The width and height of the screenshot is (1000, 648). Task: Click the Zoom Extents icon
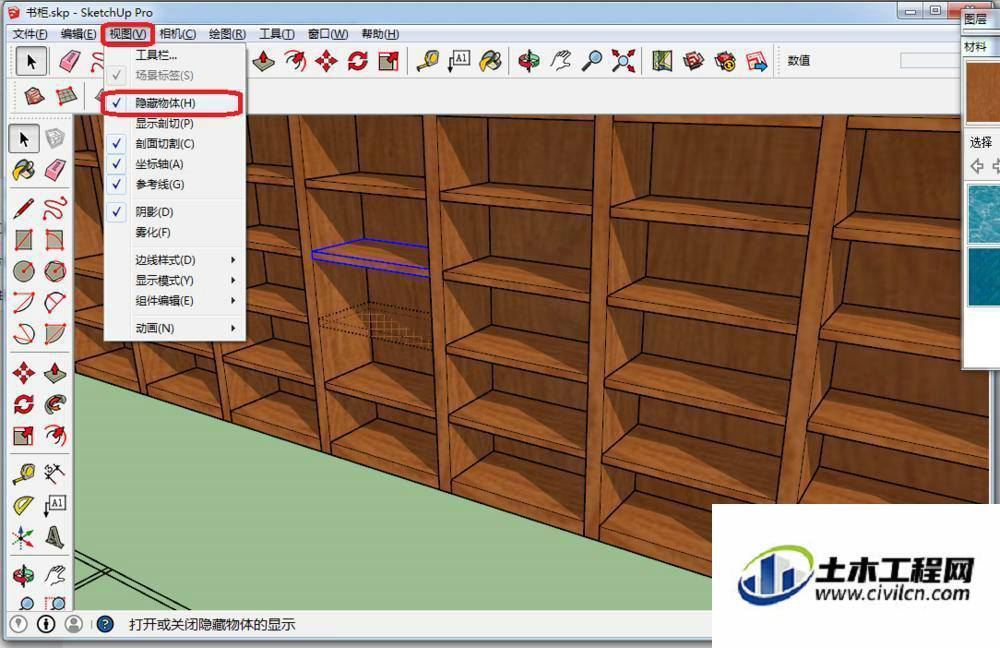(x=623, y=61)
